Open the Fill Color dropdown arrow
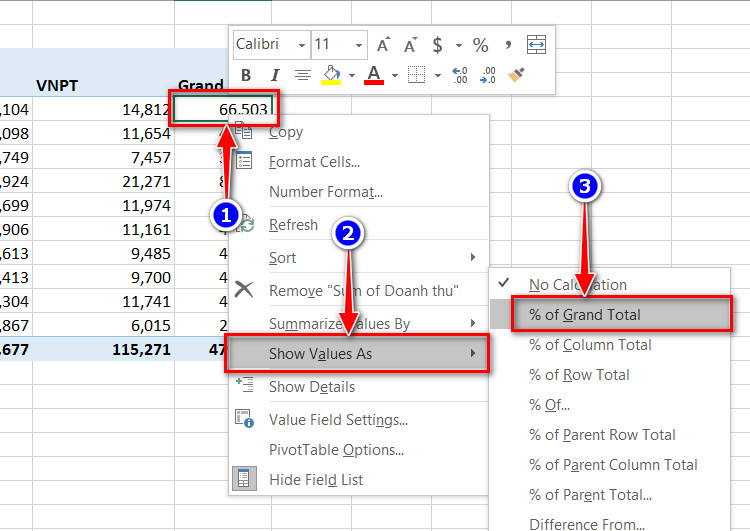 [352, 75]
